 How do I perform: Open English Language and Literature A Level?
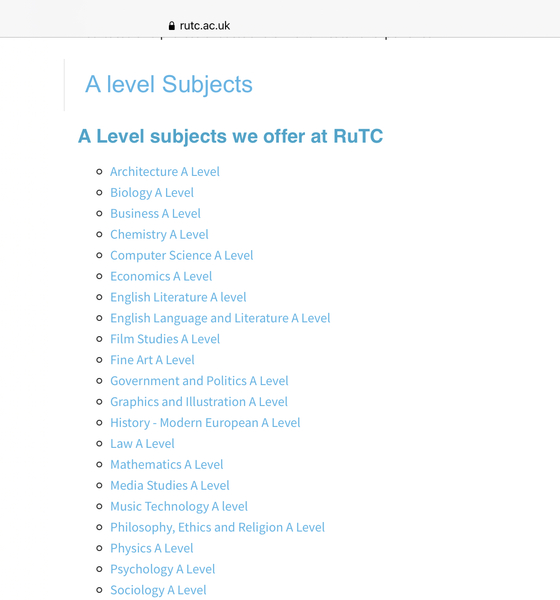220,318
